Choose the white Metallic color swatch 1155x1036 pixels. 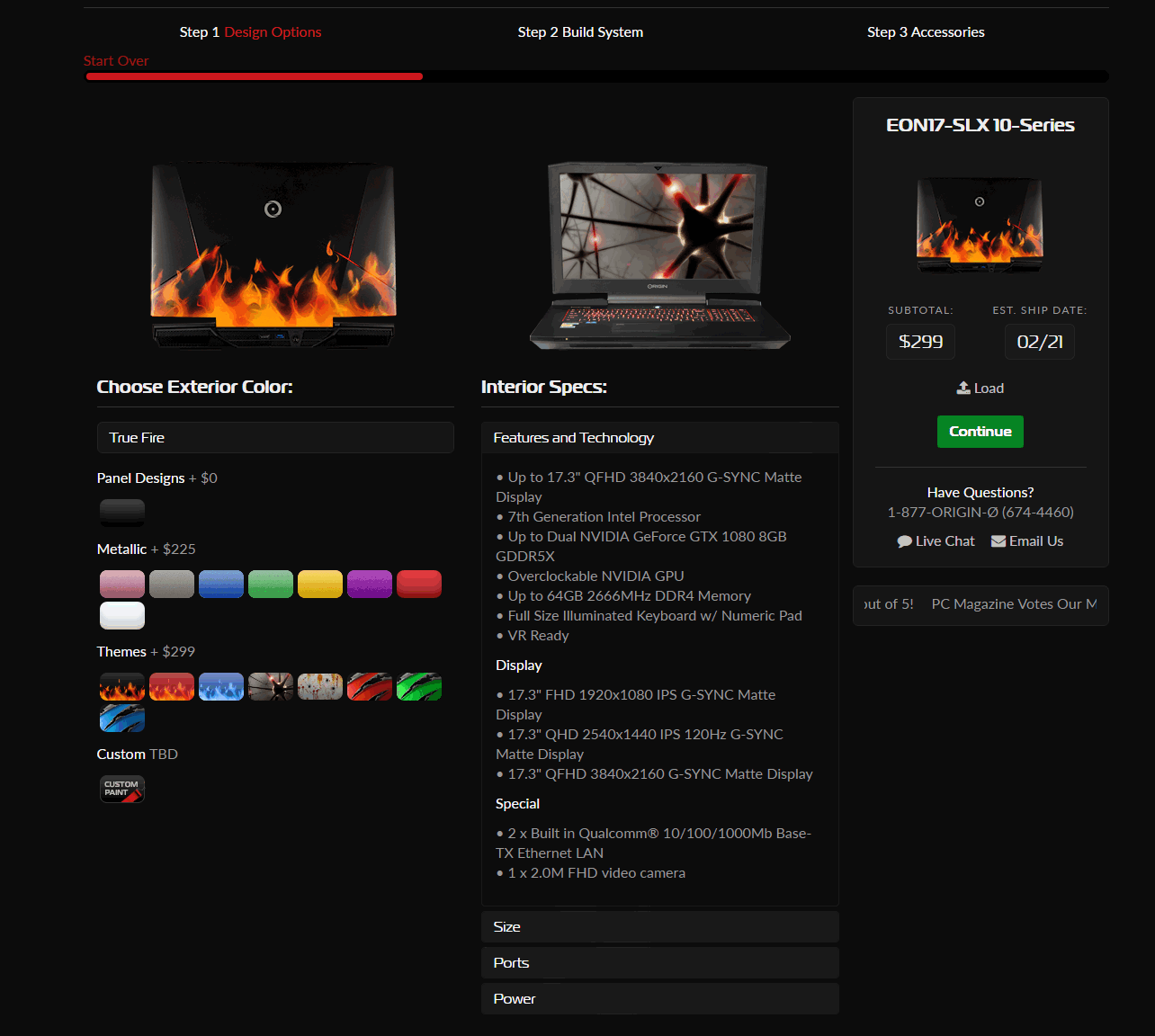pyautogui.click(x=122, y=615)
